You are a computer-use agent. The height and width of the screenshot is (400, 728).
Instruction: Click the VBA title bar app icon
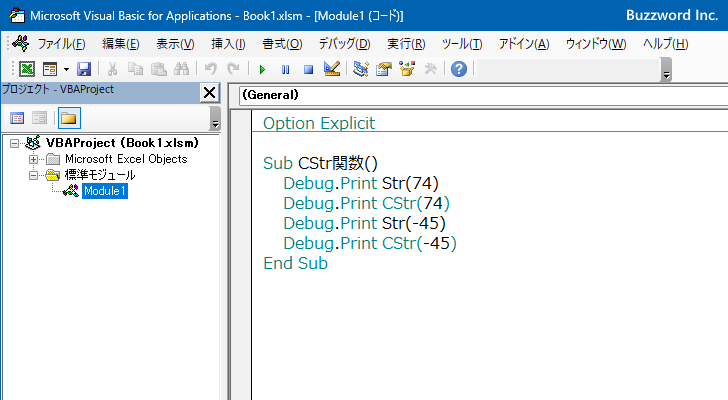pyautogui.click(x=17, y=15)
